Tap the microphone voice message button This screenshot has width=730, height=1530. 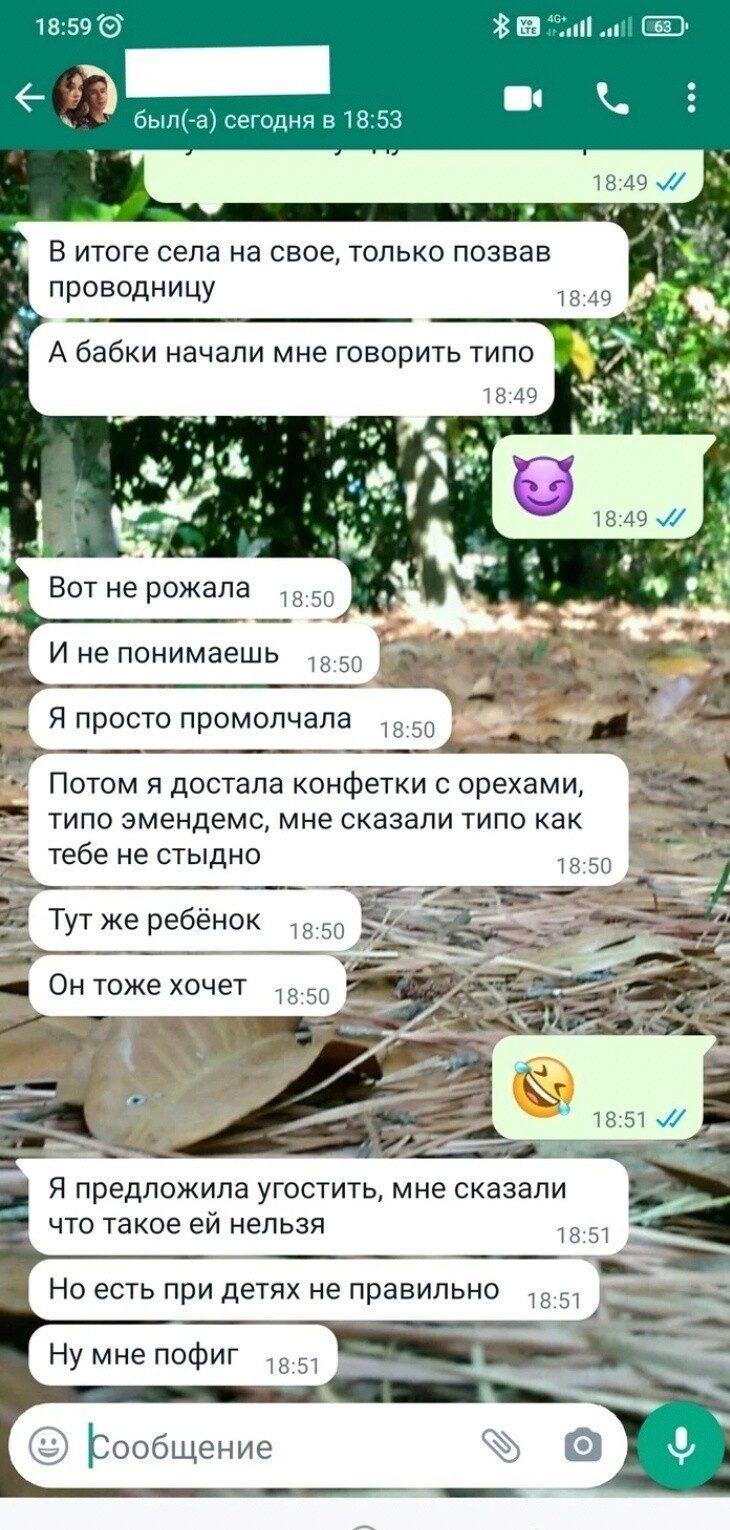pyautogui.click(x=682, y=1446)
